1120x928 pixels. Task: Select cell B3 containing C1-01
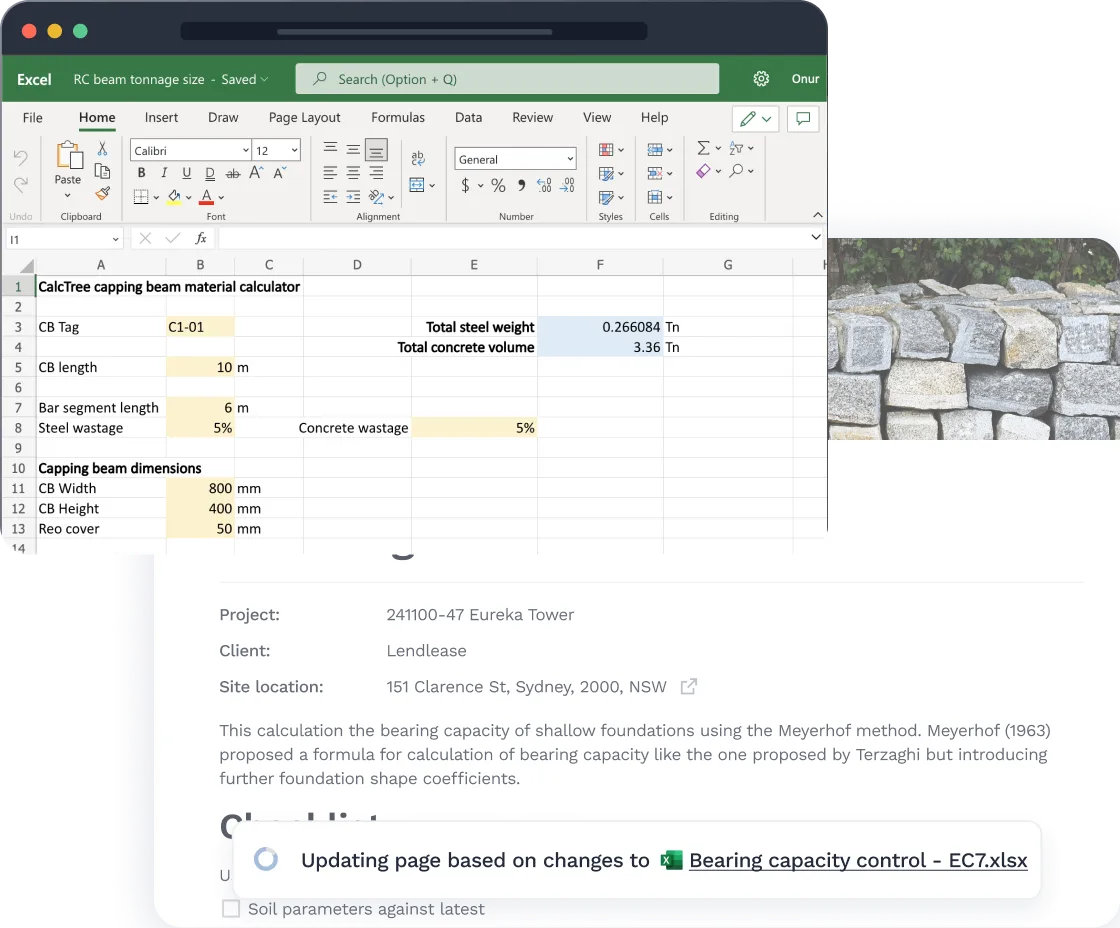click(200, 327)
